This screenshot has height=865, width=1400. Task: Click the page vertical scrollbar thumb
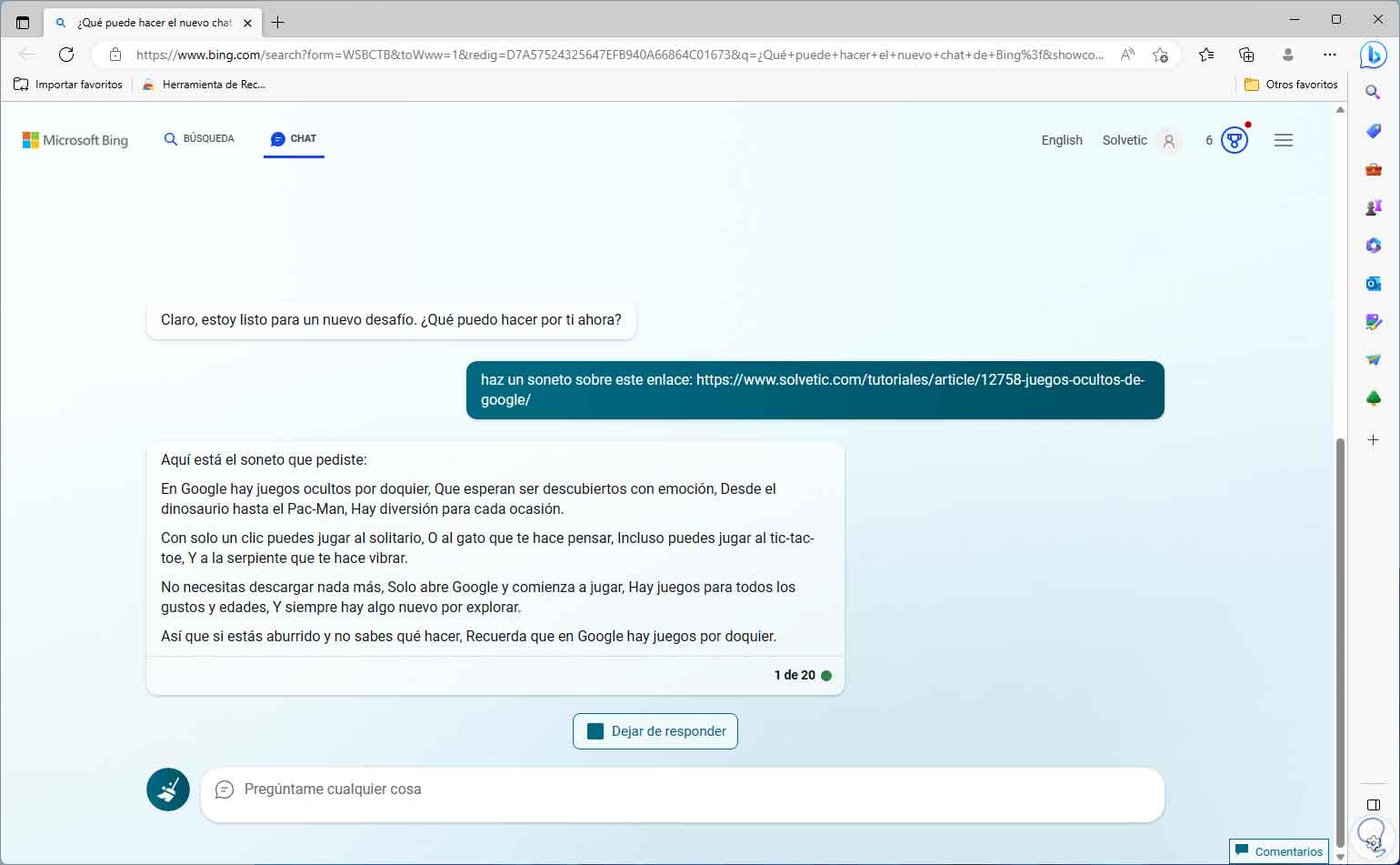coord(1340,641)
